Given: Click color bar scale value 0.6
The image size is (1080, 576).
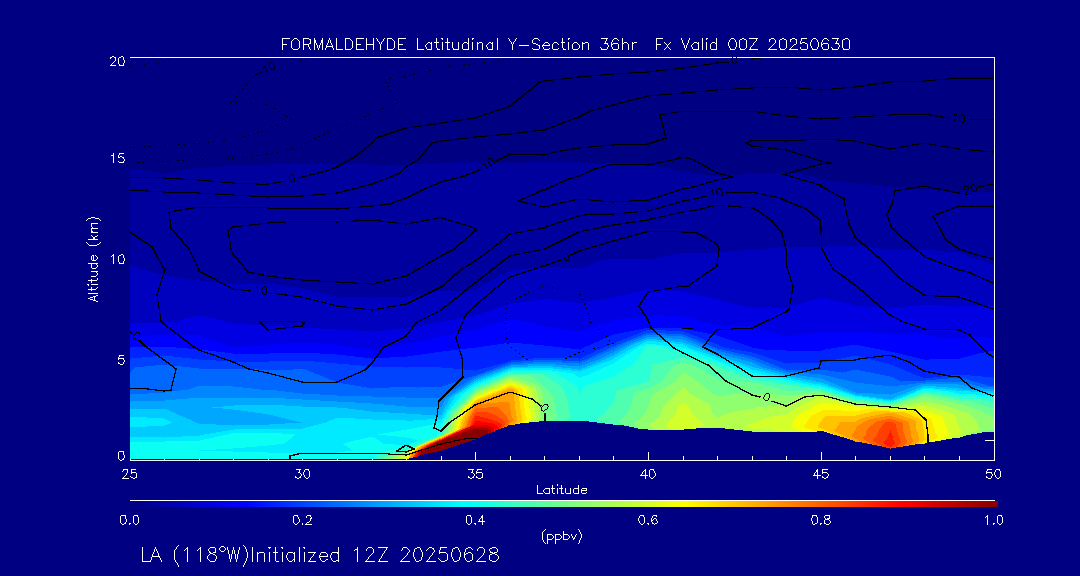Looking at the screenshot, I should [648, 520].
